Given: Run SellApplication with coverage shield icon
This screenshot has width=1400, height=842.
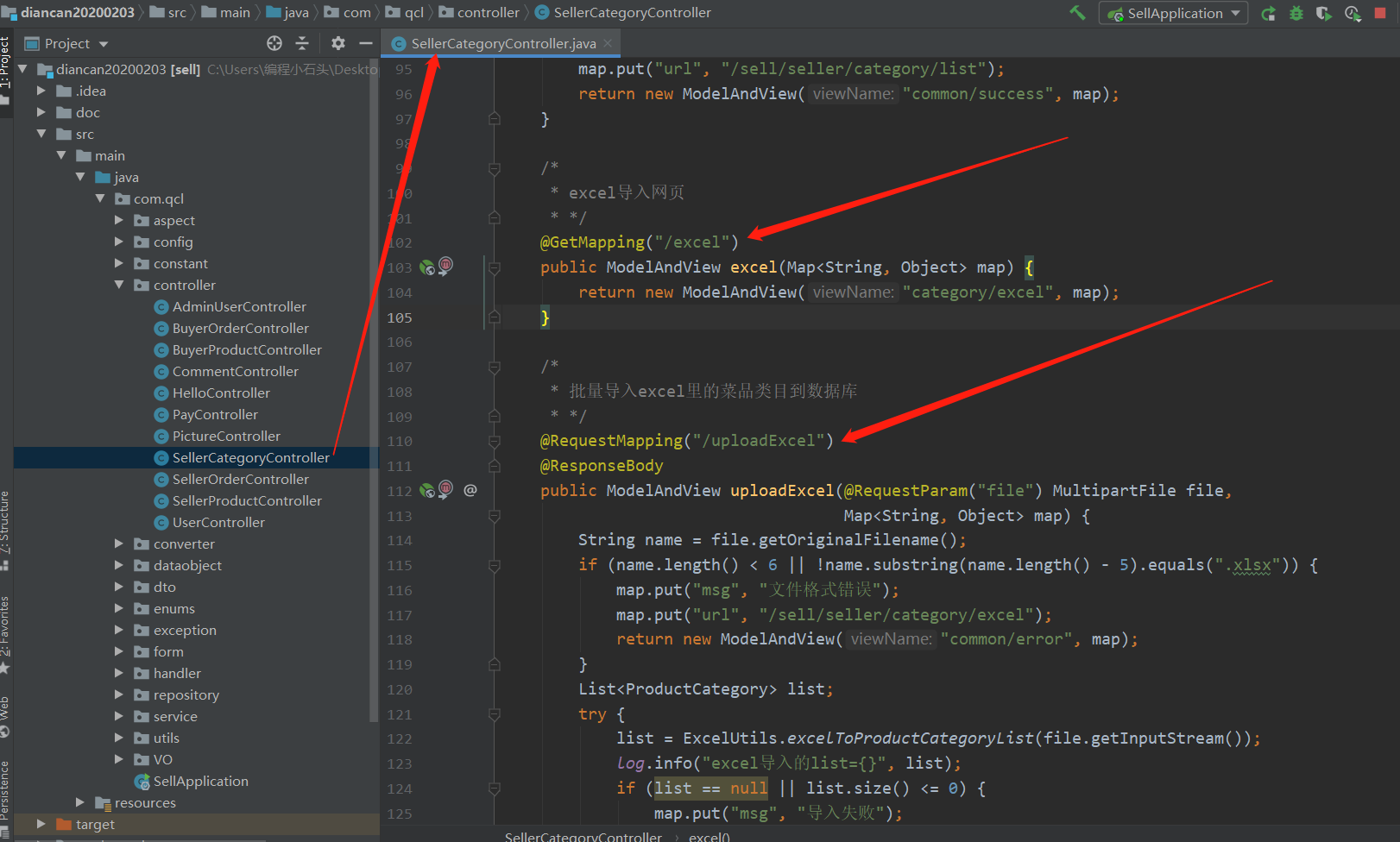Looking at the screenshot, I should (x=1323, y=14).
